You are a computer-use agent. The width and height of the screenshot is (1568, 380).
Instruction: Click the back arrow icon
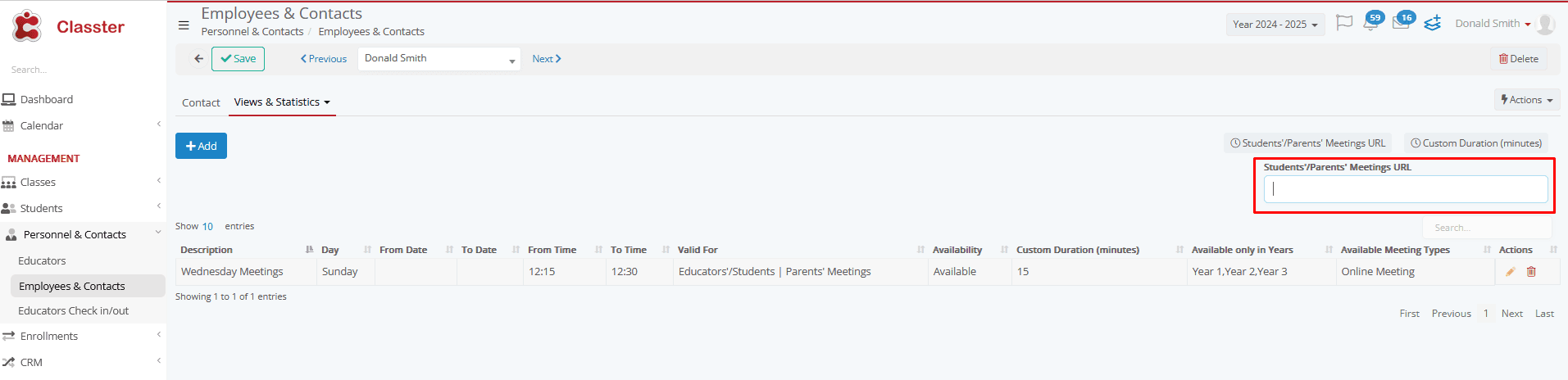click(x=198, y=59)
